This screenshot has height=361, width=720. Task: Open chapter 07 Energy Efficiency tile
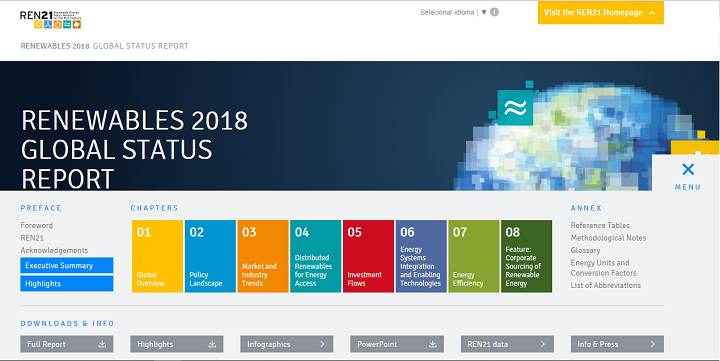[474, 256]
